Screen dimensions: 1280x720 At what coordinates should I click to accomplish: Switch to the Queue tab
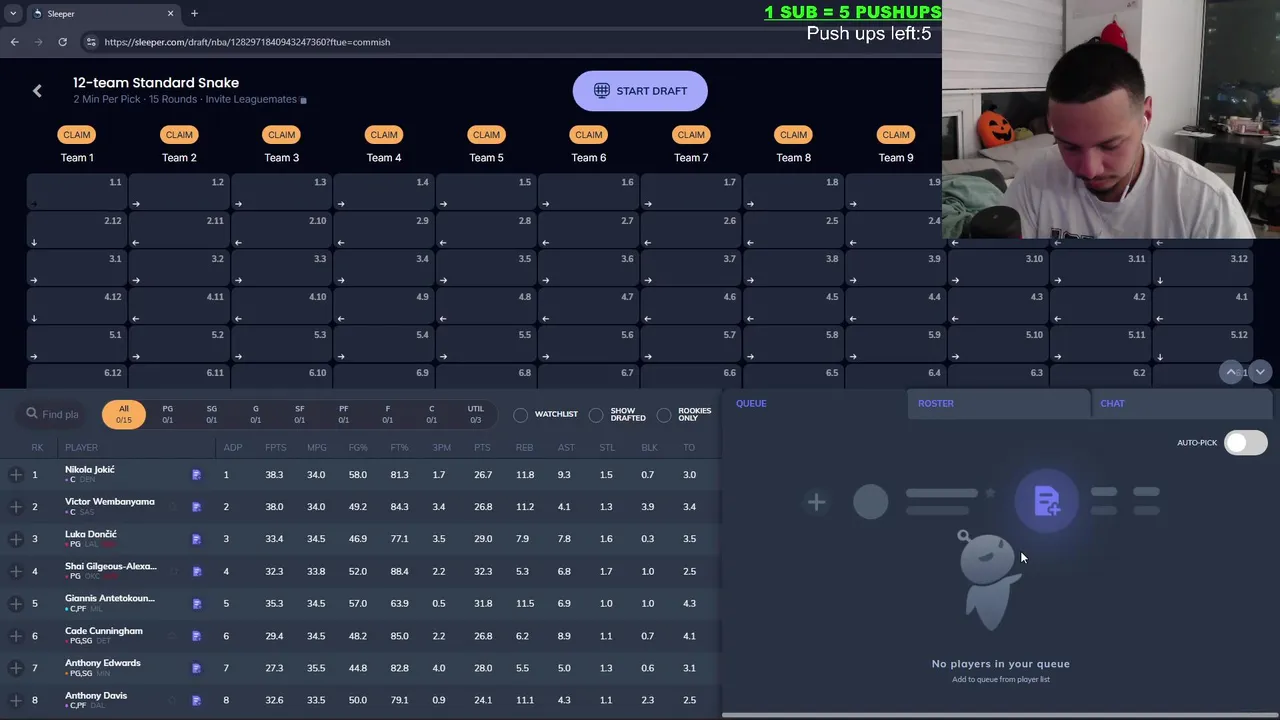751,403
